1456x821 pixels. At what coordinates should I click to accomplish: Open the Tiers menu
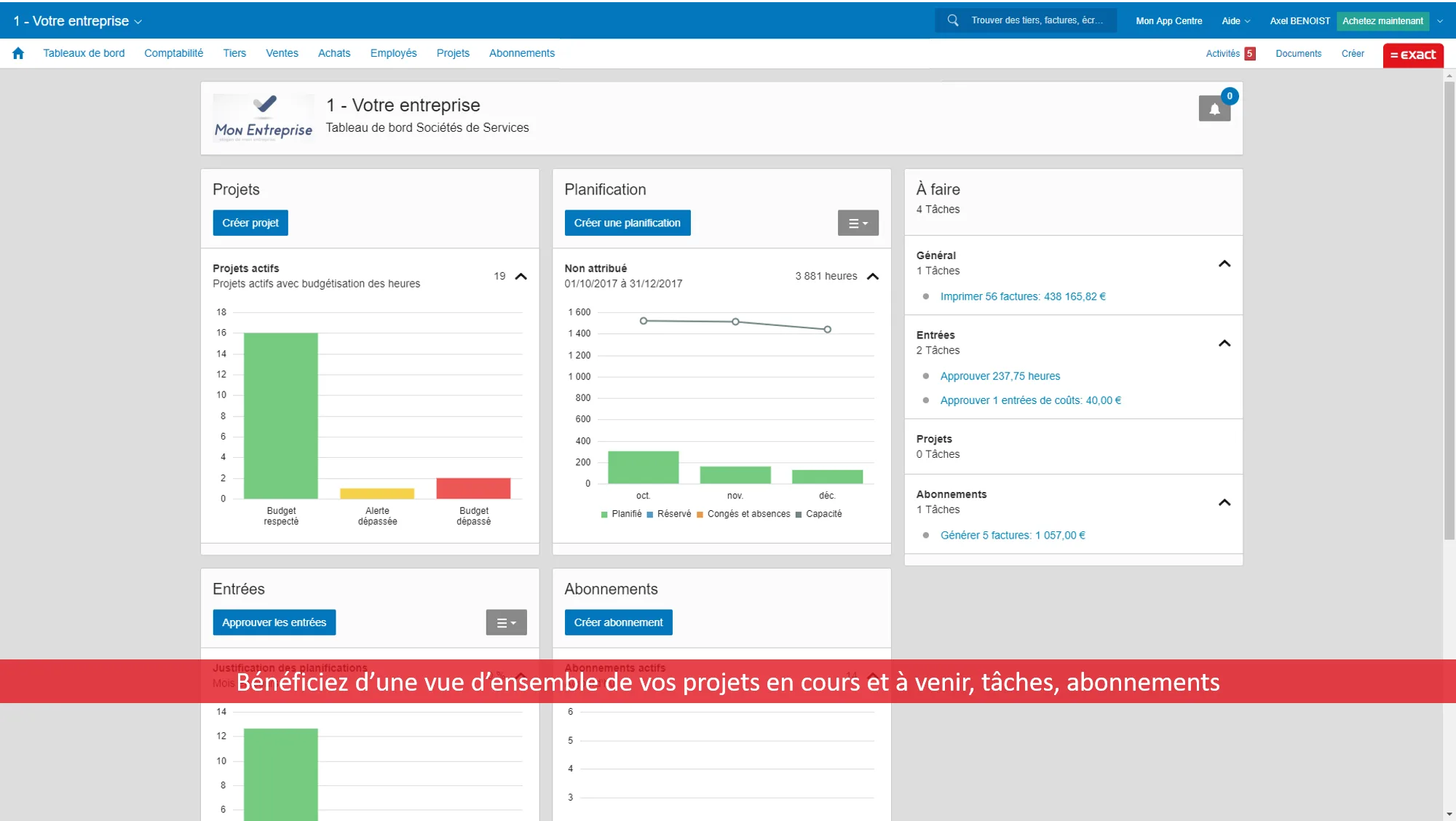coord(234,53)
